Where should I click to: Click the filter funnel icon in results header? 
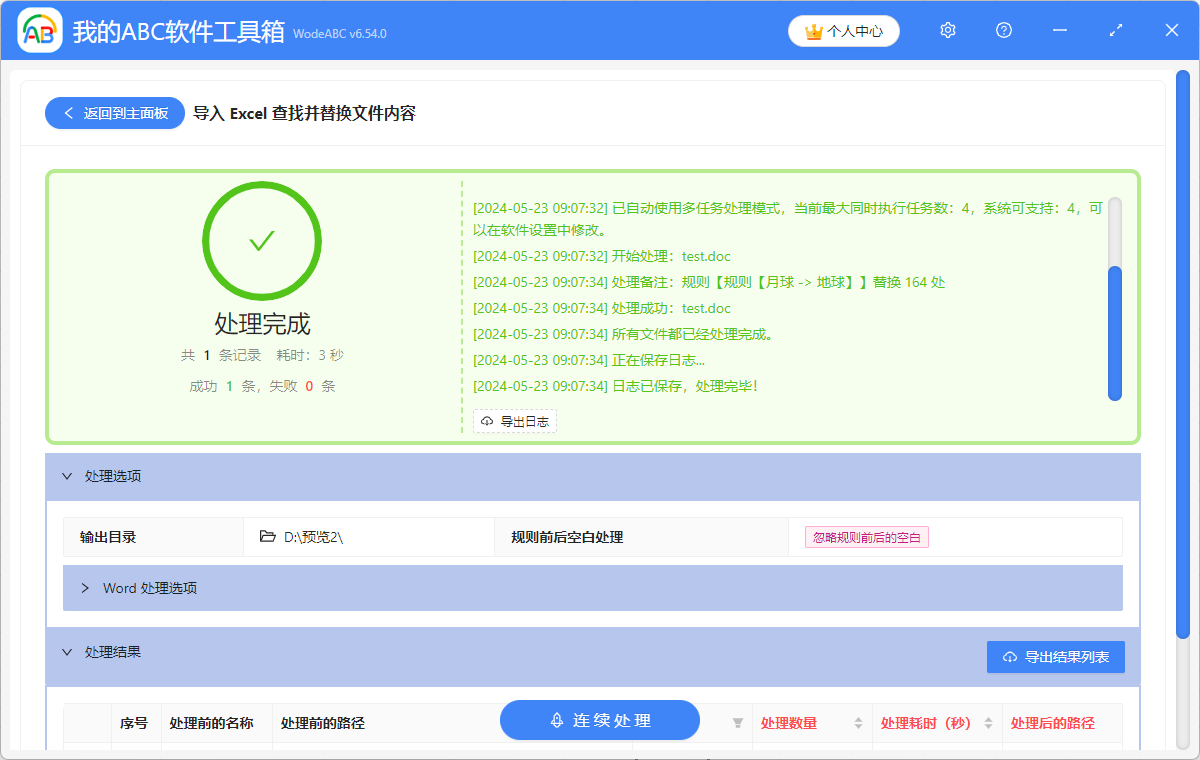pyautogui.click(x=737, y=721)
